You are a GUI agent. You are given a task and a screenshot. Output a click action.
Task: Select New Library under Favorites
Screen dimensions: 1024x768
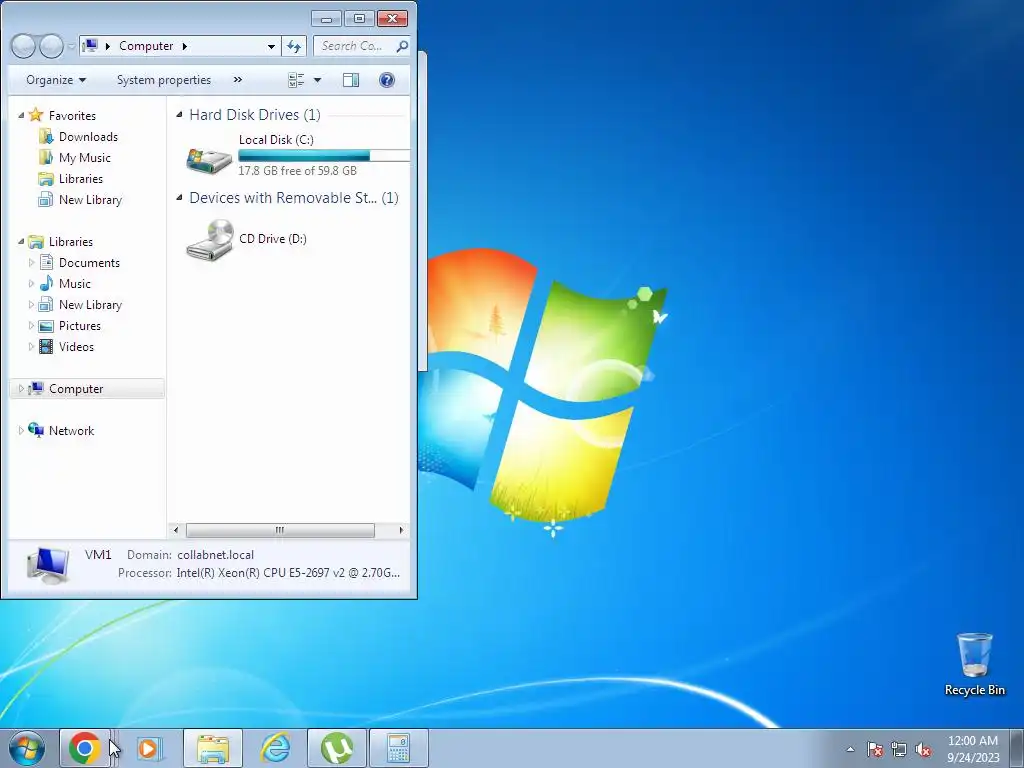90,199
